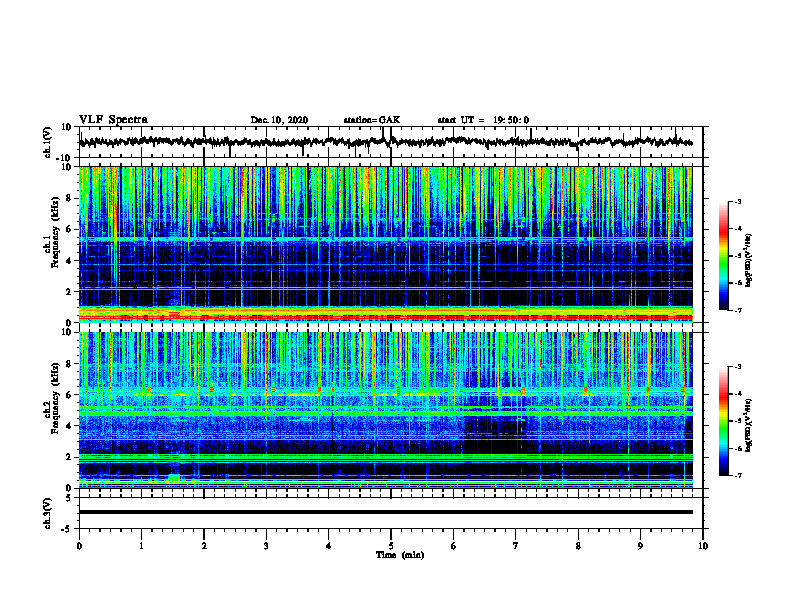This screenshot has width=792, height=612.
Task: Click time axis tick label "6"
Action: 454,546
